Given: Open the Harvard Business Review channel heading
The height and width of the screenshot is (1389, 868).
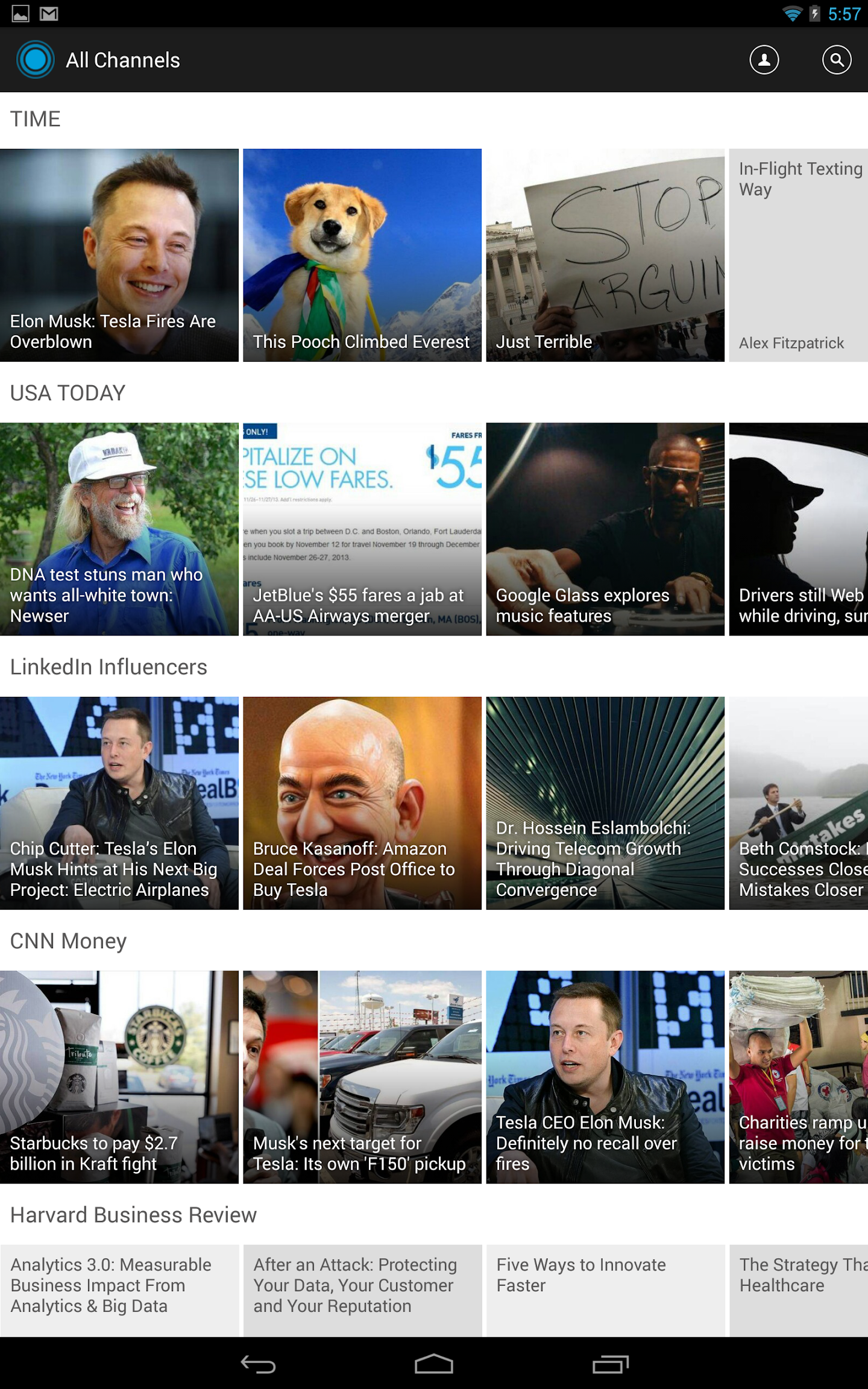Looking at the screenshot, I should click(x=133, y=1215).
